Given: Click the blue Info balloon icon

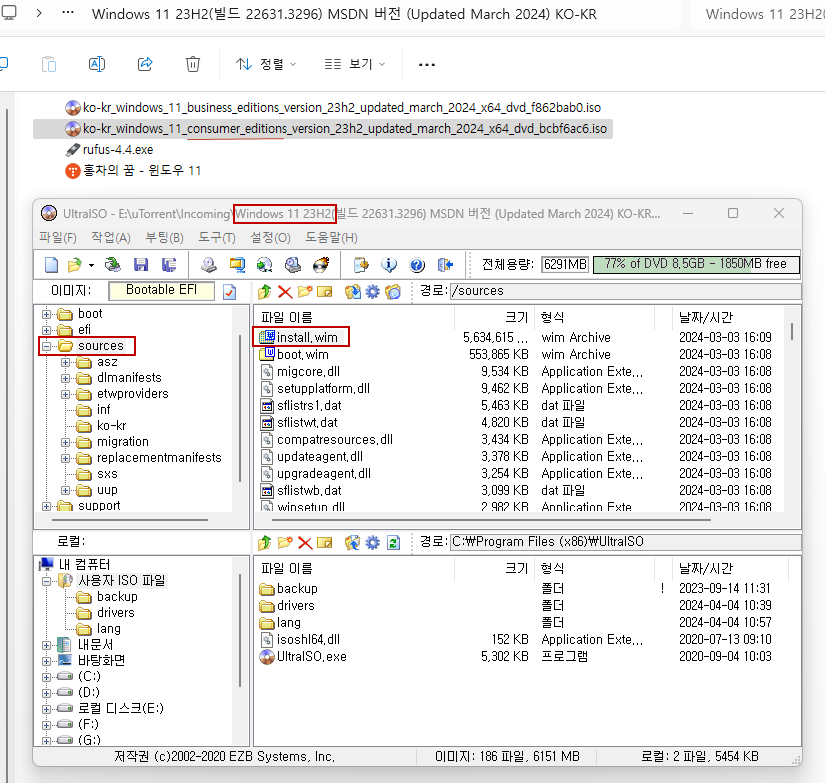Looking at the screenshot, I should tap(389, 265).
